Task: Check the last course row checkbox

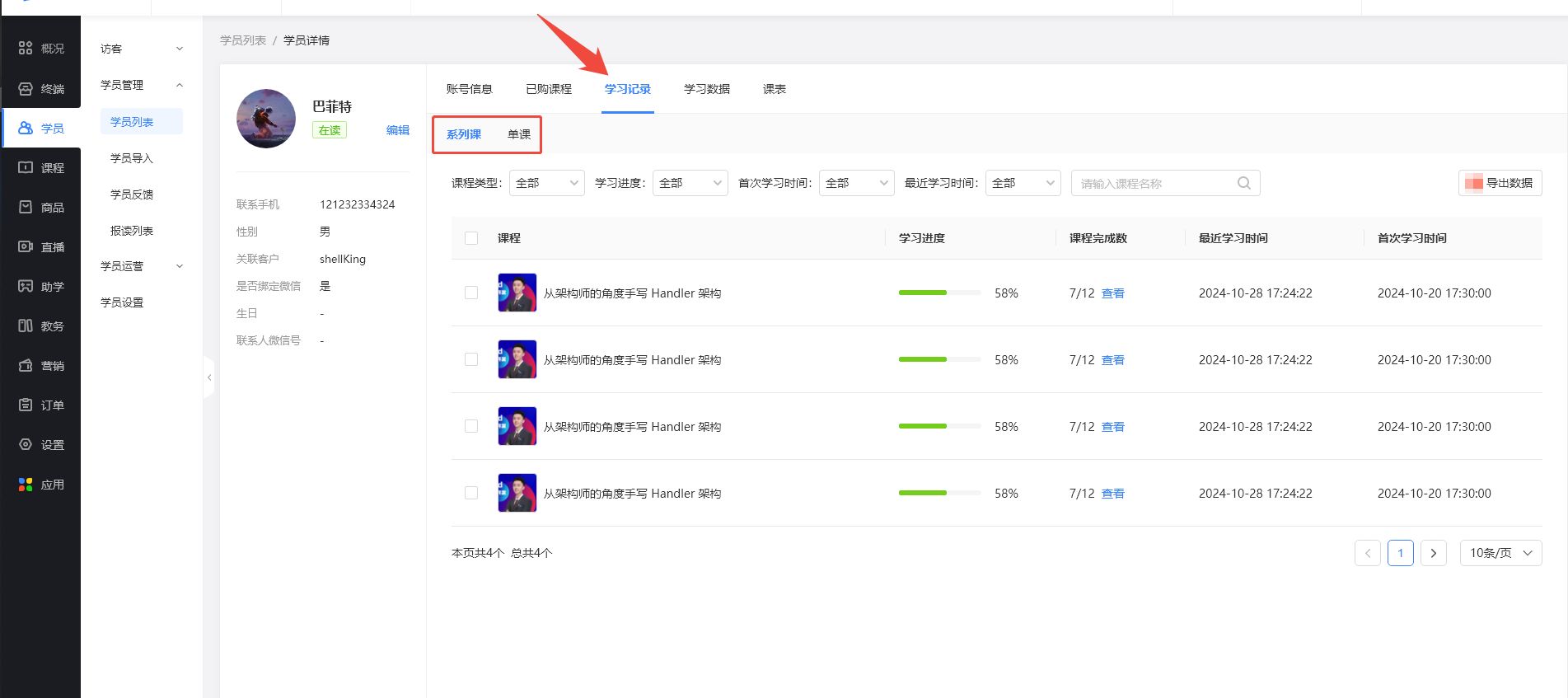Action: [471, 493]
